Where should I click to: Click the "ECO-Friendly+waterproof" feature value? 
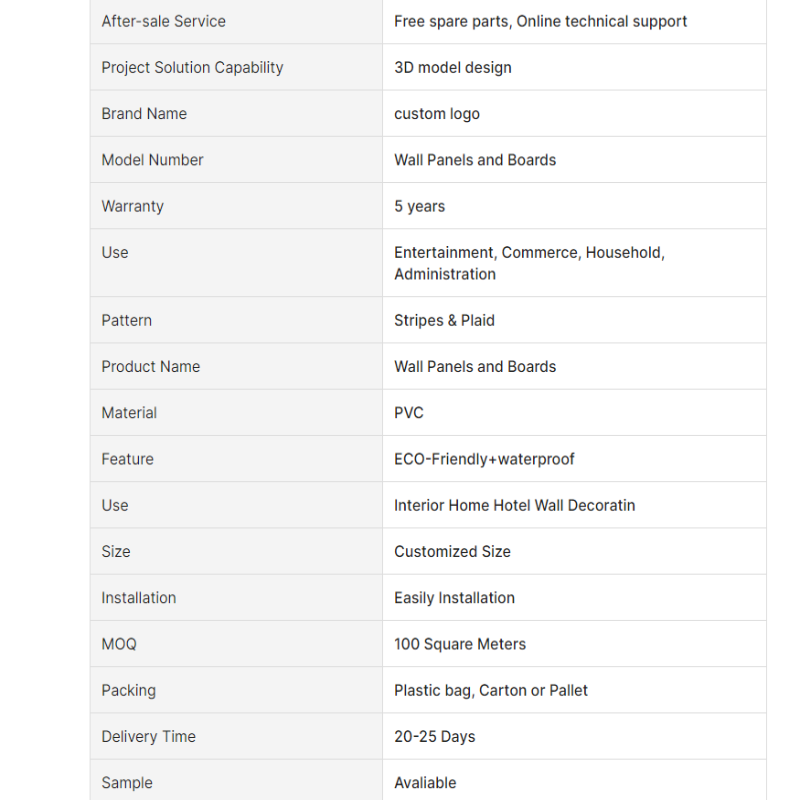[484, 459]
